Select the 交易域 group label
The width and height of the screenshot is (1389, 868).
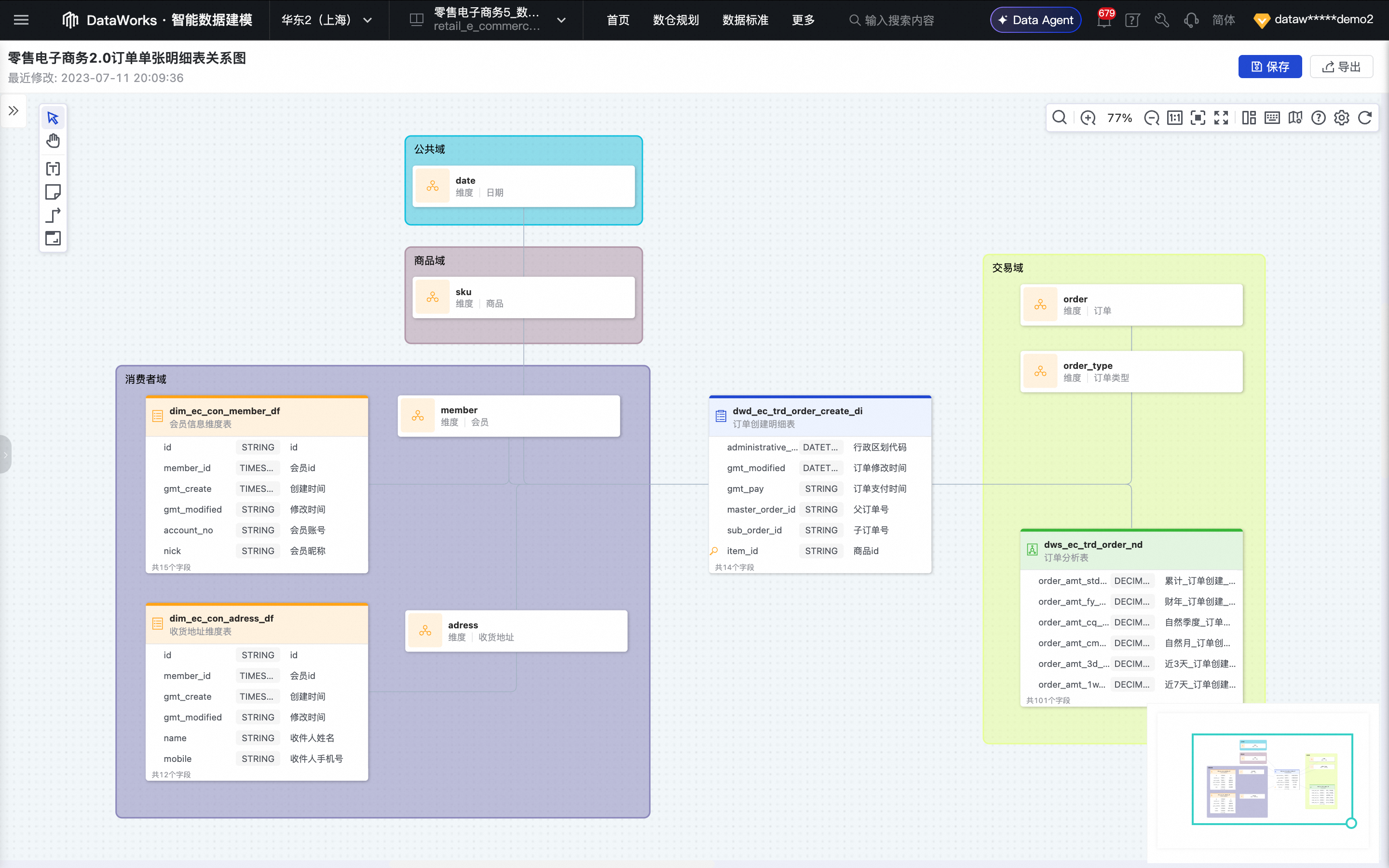(x=1008, y=268)
